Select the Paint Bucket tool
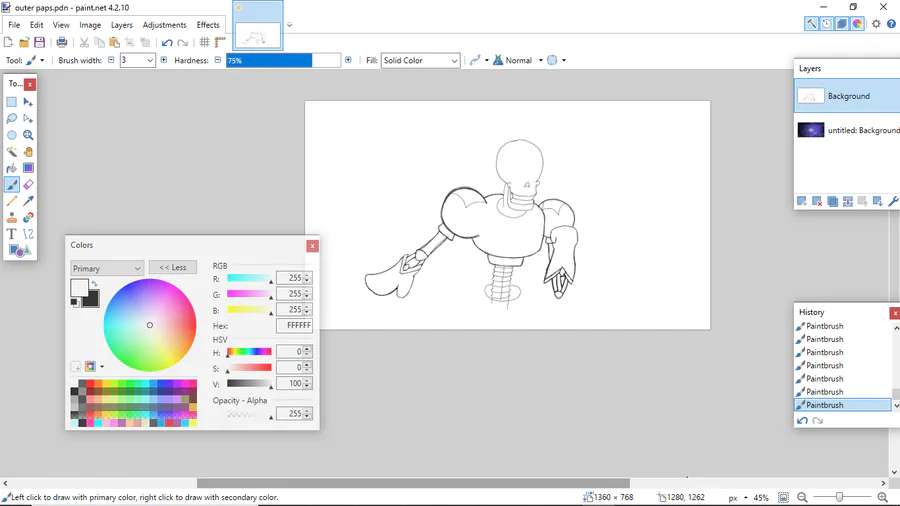This screenshot has width=900, height=506. point(11,168)
